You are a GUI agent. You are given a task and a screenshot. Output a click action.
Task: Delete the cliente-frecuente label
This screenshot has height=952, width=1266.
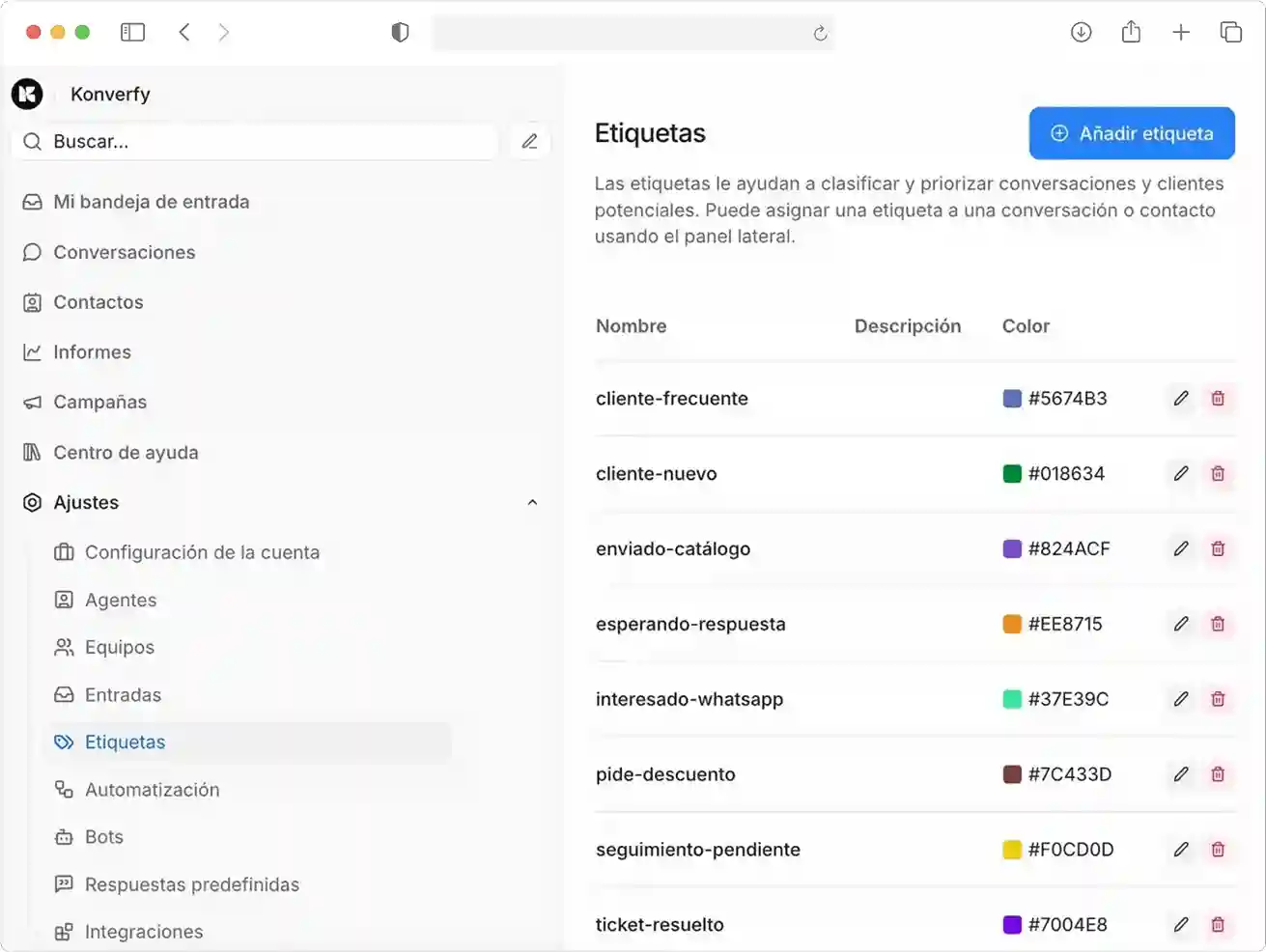pos(1218,398)
